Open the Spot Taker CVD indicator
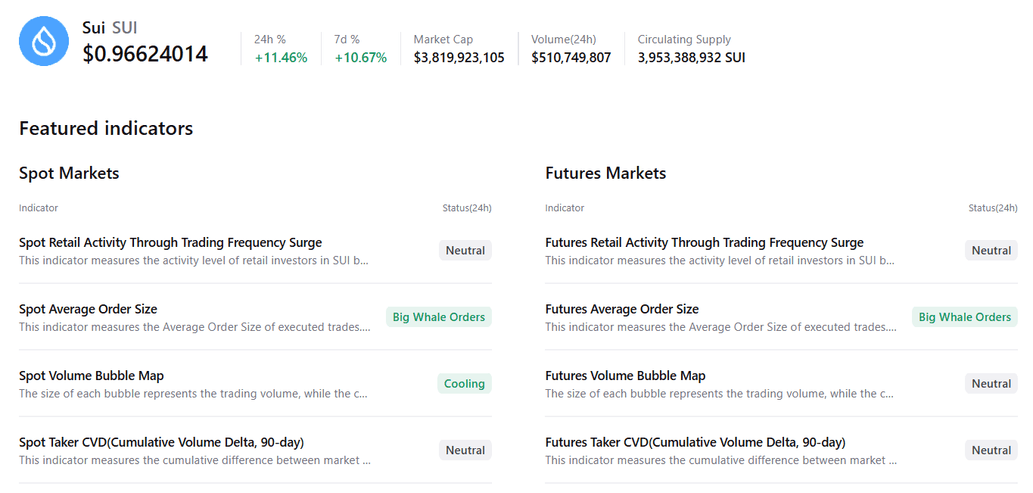Screen dimensions: 1033x493 point(161,442)
